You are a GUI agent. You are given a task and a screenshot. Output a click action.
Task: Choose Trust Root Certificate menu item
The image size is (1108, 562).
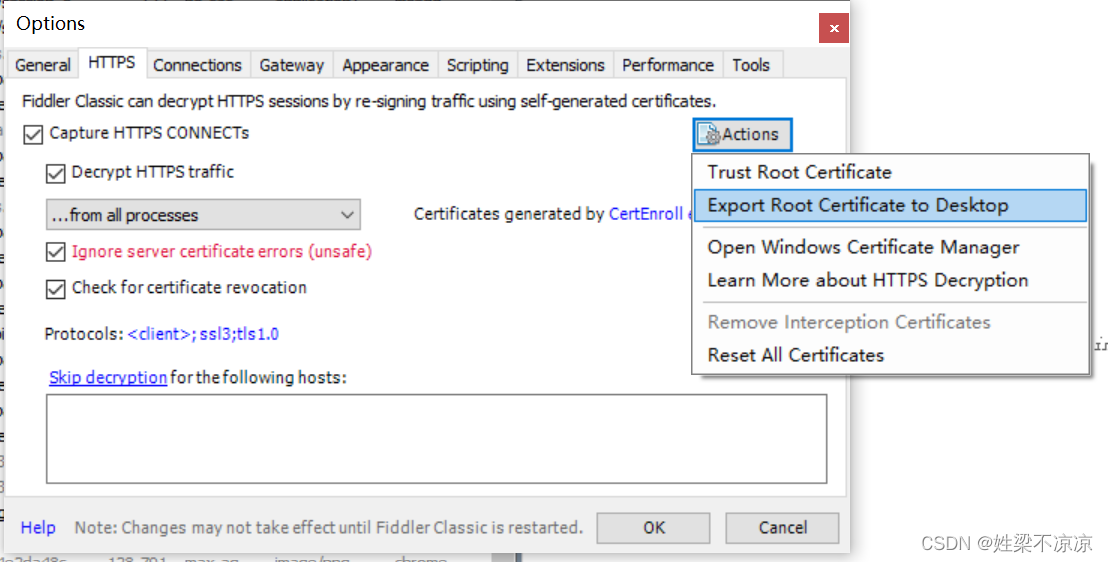(890, 172)
